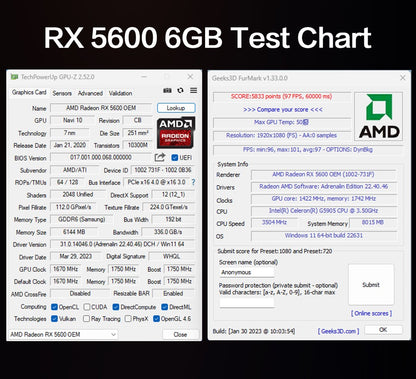The height and width of the screenshot is (379, 416).
Task: Click the Resizable BAR value Enabled
Action: tap(173, 294)
